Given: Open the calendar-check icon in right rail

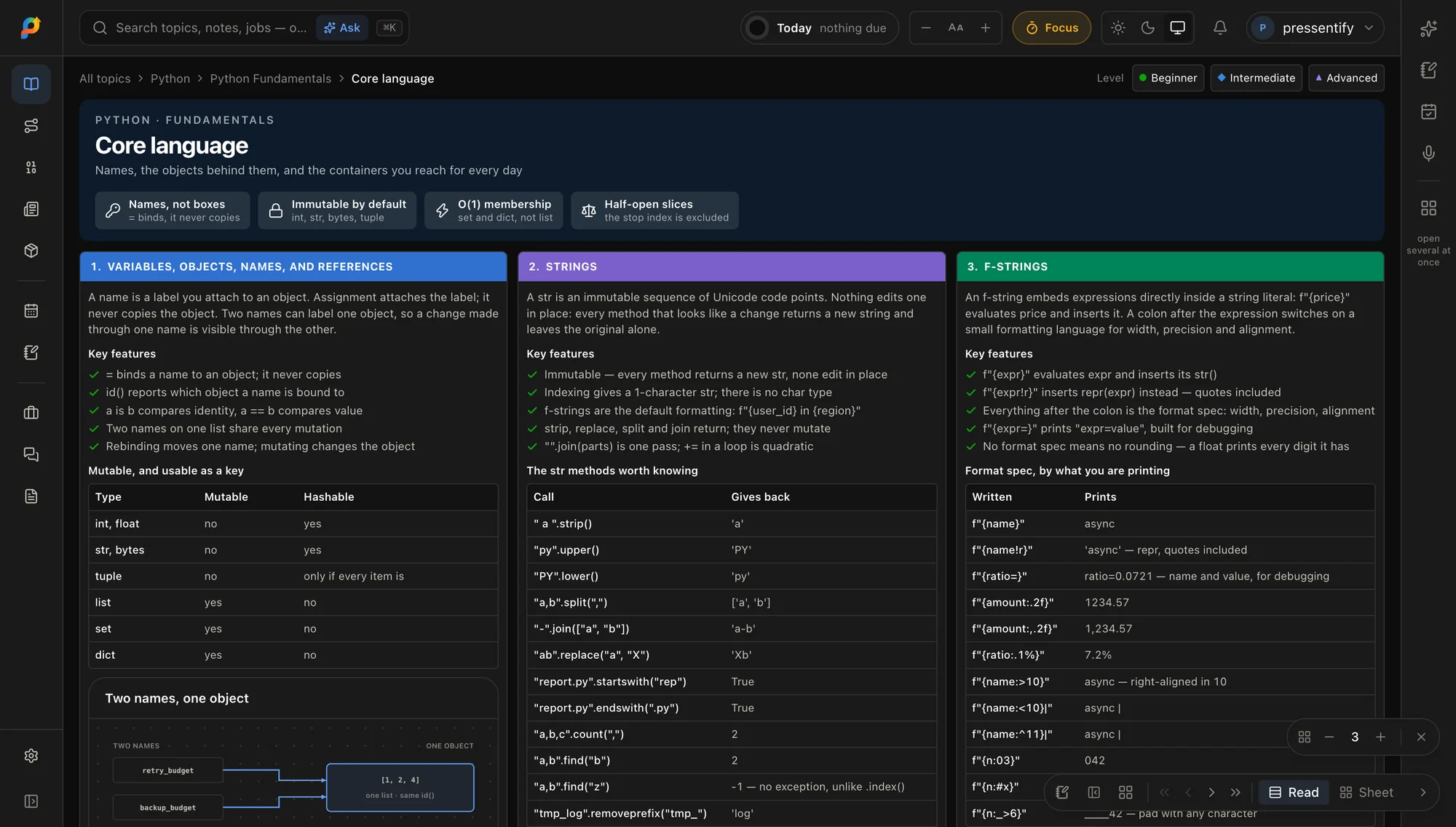Looking at the screenshot, I should coord(1428,111).
